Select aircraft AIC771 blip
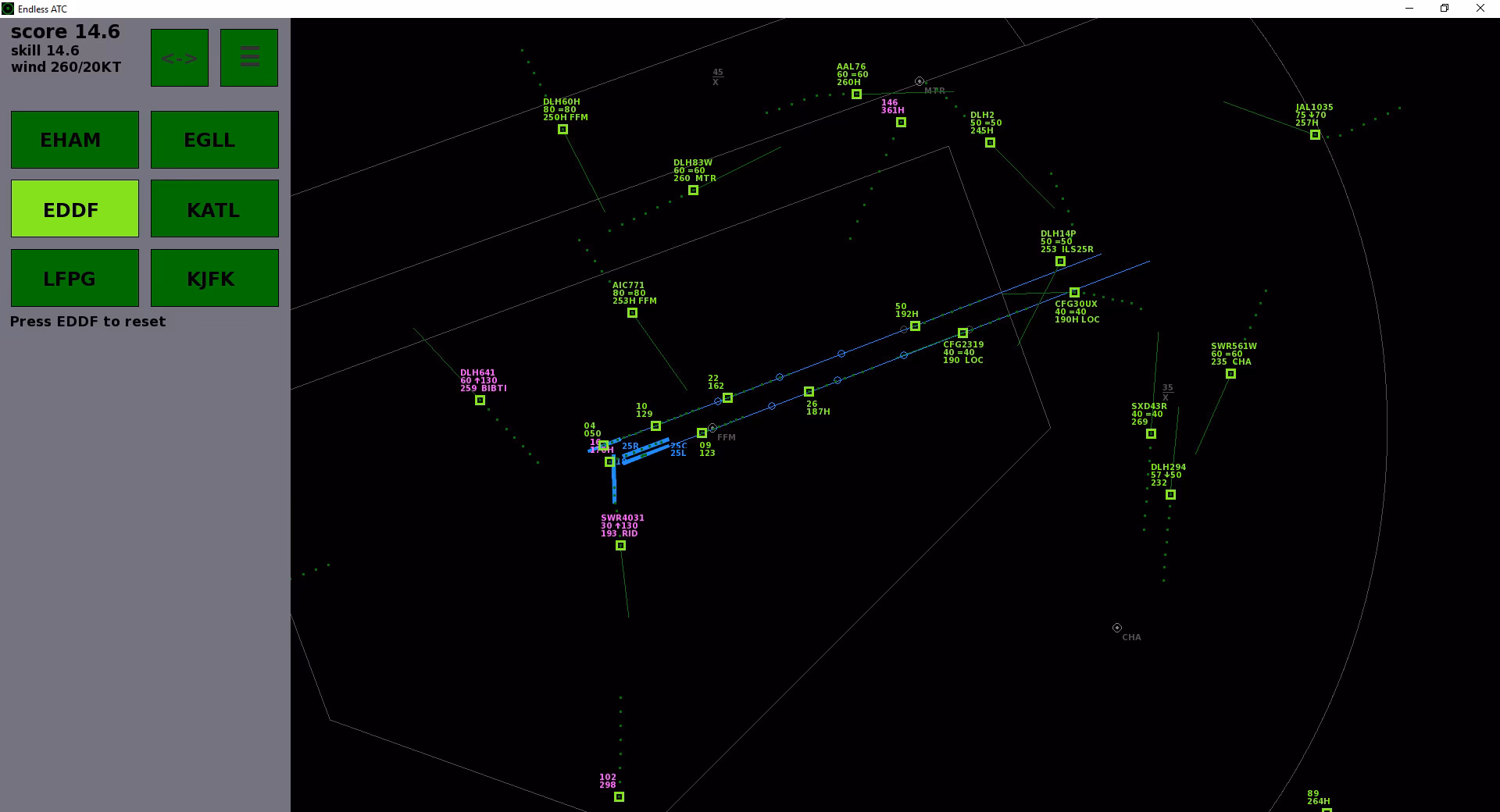 click(632, 313)
